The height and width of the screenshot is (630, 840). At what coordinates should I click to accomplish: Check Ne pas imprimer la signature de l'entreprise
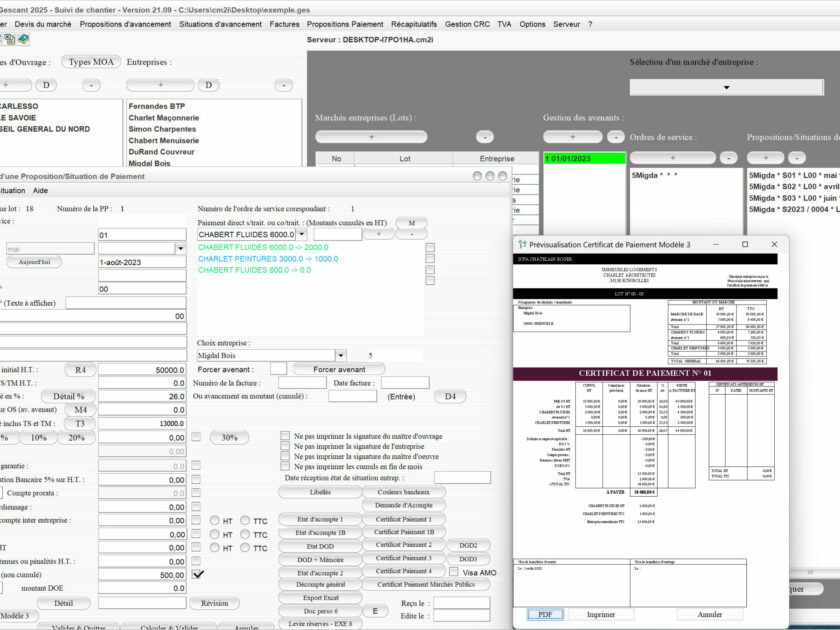coord(285,446)
